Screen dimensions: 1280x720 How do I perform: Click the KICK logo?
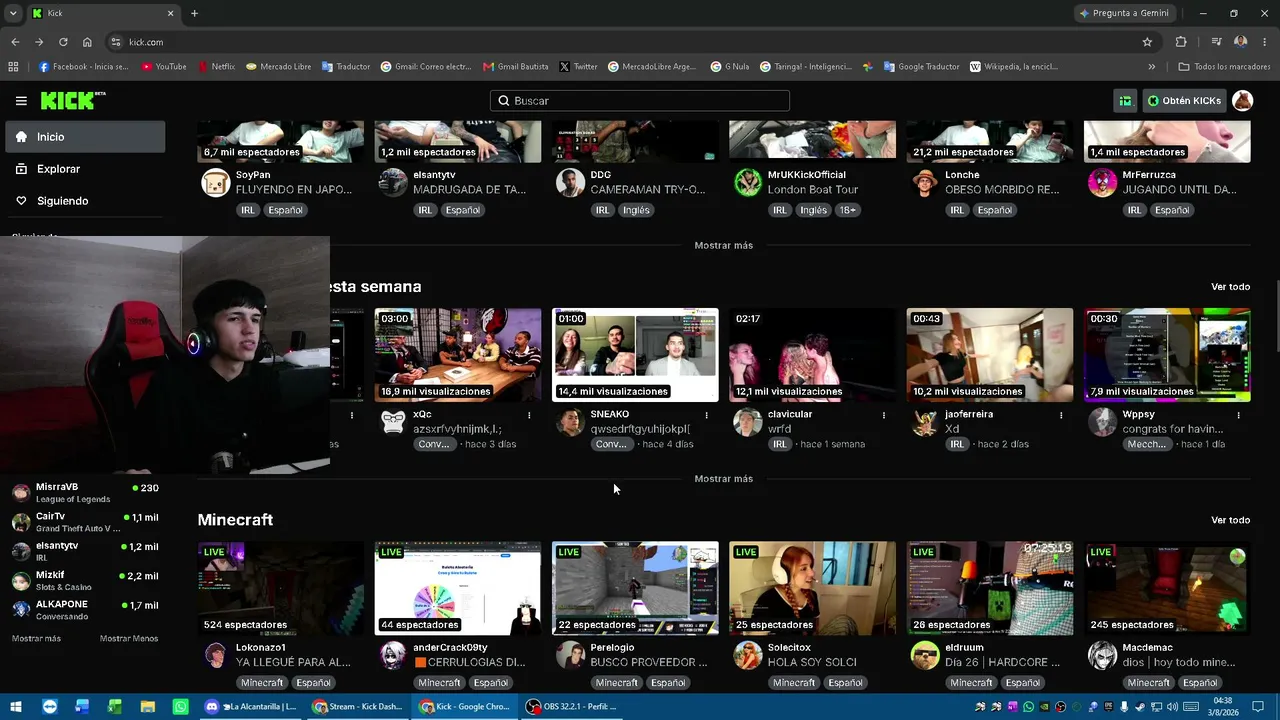[x=73, y=101]
